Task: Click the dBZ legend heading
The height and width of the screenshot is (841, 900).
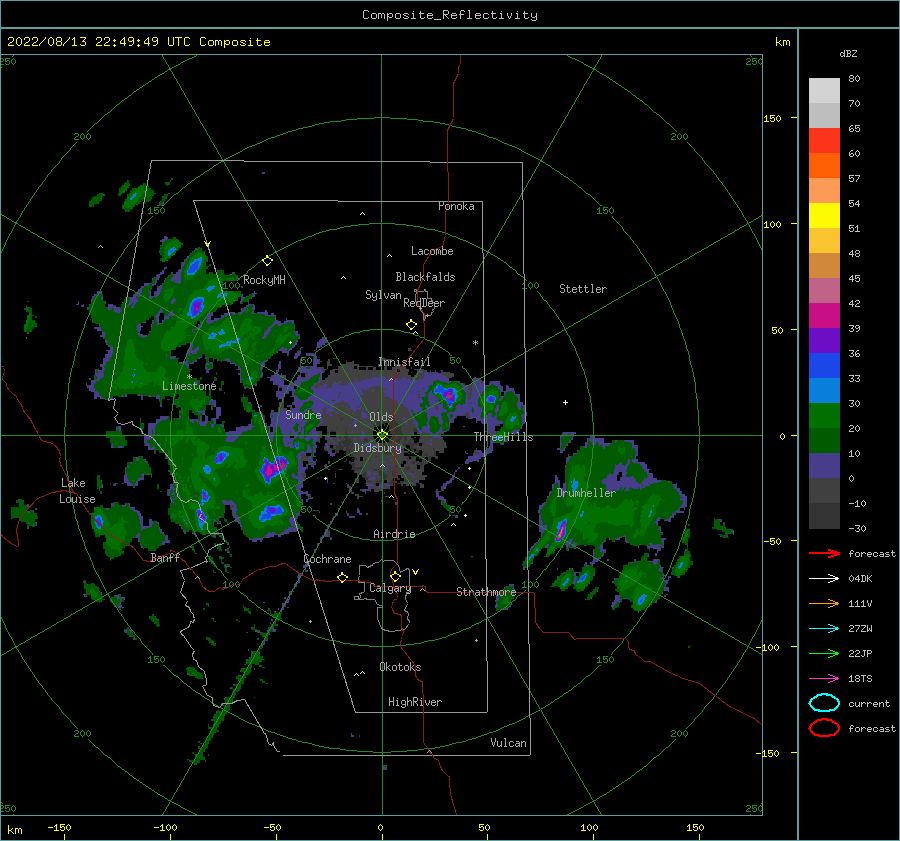Action: pyautogui.click(x=848, y=53)
